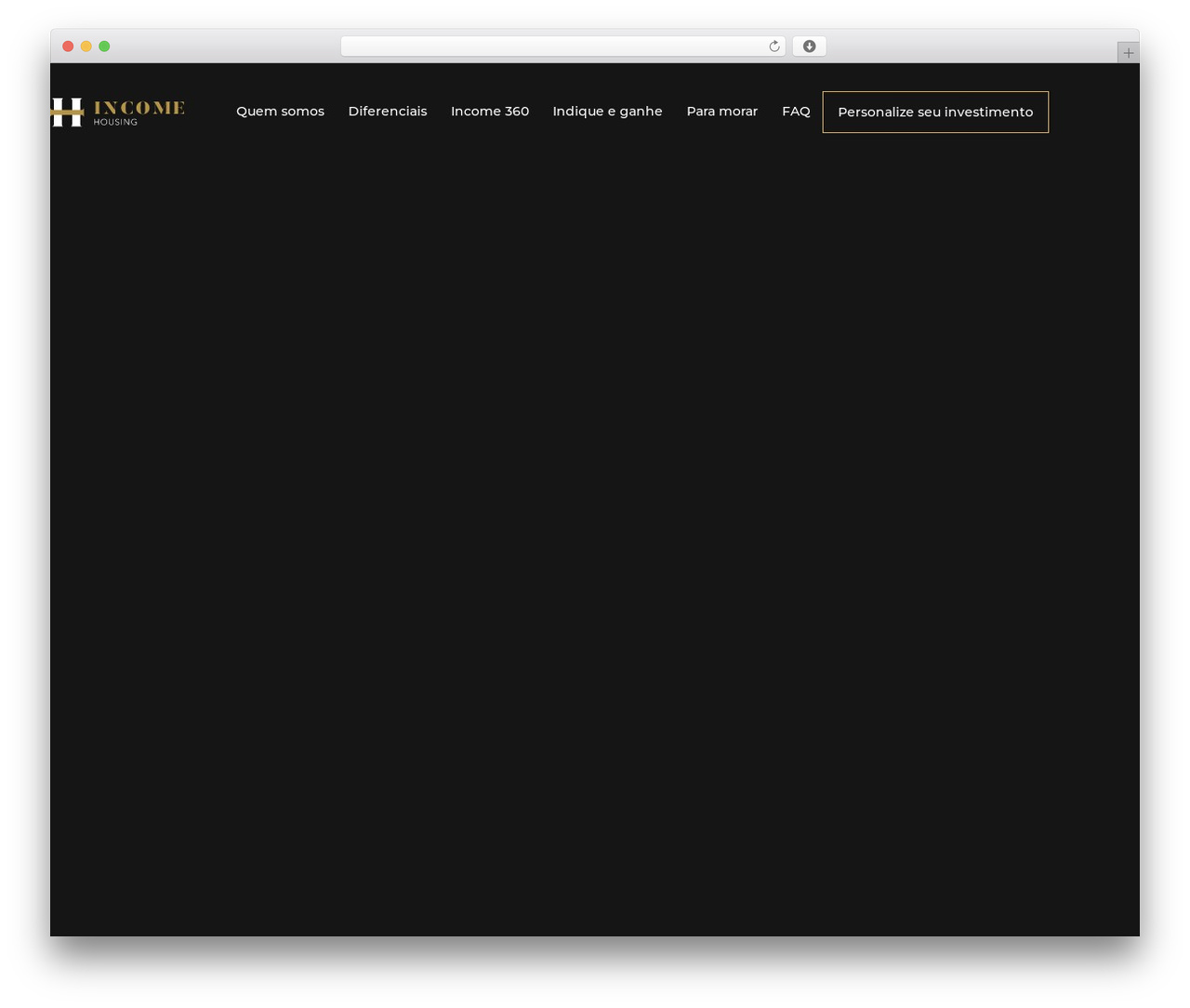Close the browser window with the red button
Image resolution: width=1190 pixels, height=1008 pixels.
[68, 46]
